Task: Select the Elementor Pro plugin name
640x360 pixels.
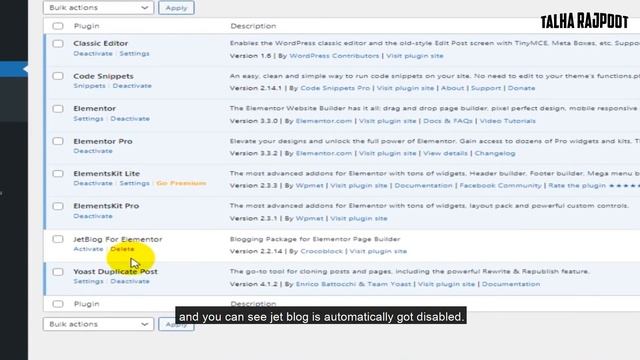Action: (x=103, y=141)
